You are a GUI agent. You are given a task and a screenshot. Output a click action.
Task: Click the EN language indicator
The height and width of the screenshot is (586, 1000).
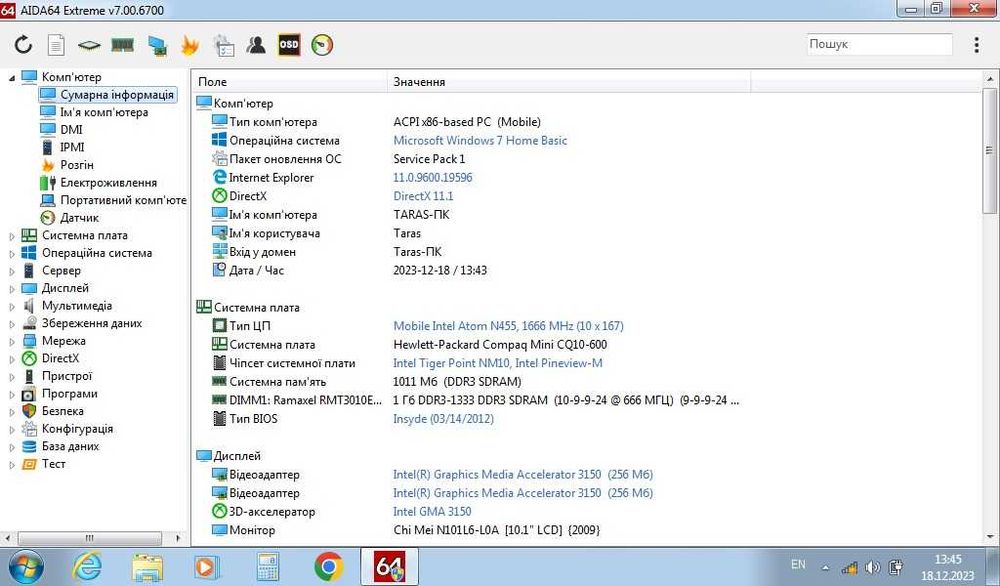pyautogui.click(x=798, y=564)
